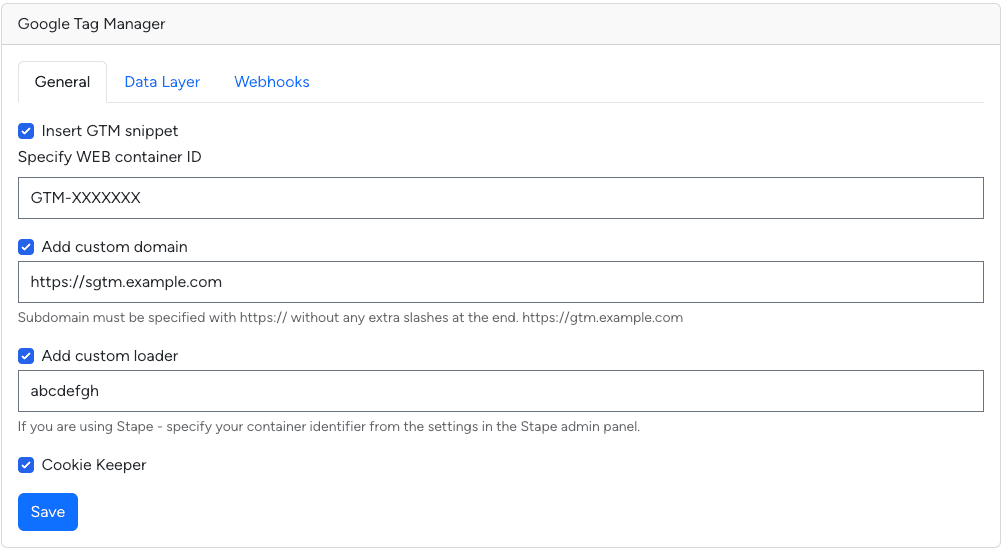Untick the Cookie Keeper checkbox
Viewport: 1003px width, 550px height.
[26, 465]
